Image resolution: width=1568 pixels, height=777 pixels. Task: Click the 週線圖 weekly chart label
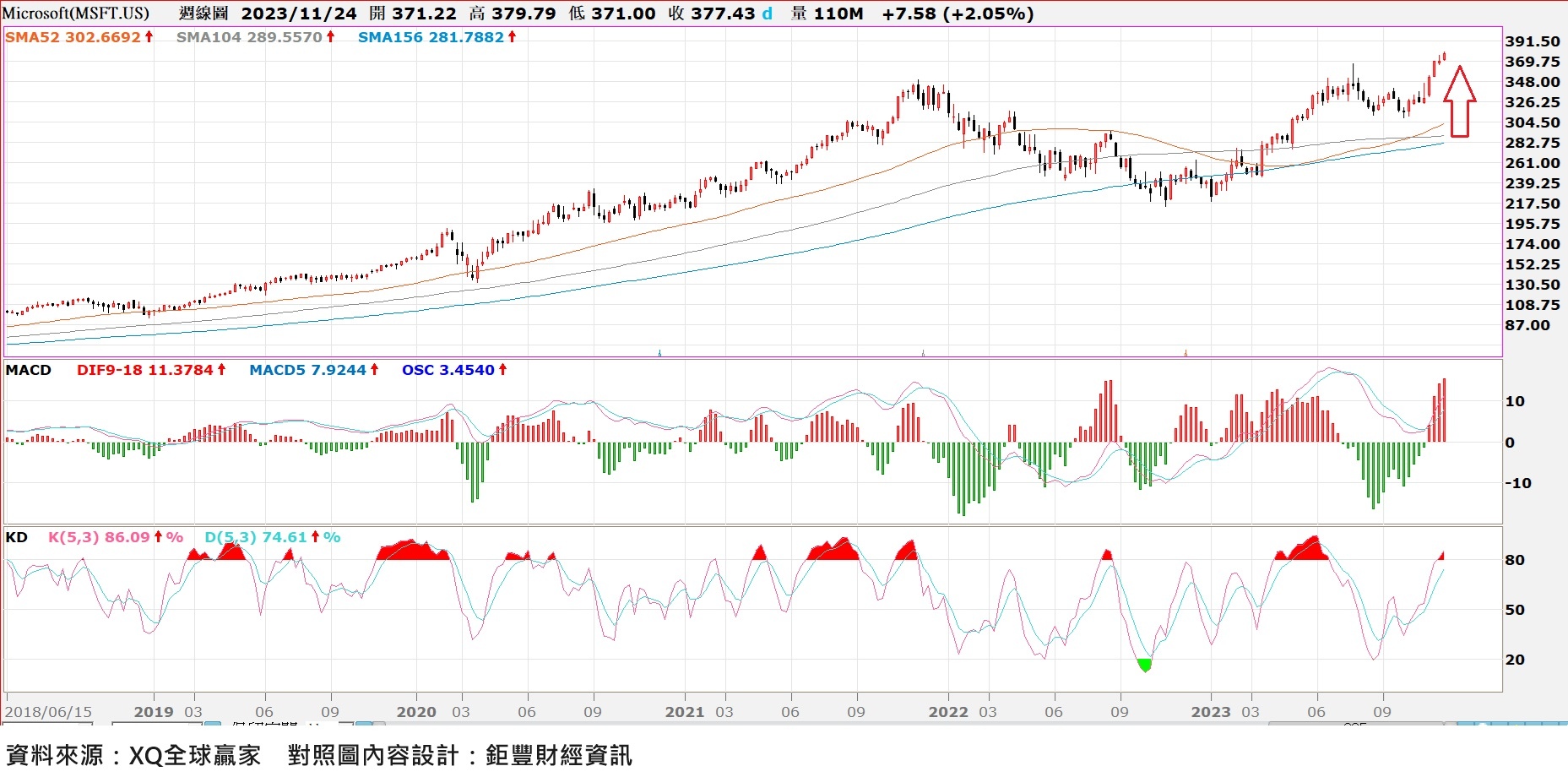point(203,14)
